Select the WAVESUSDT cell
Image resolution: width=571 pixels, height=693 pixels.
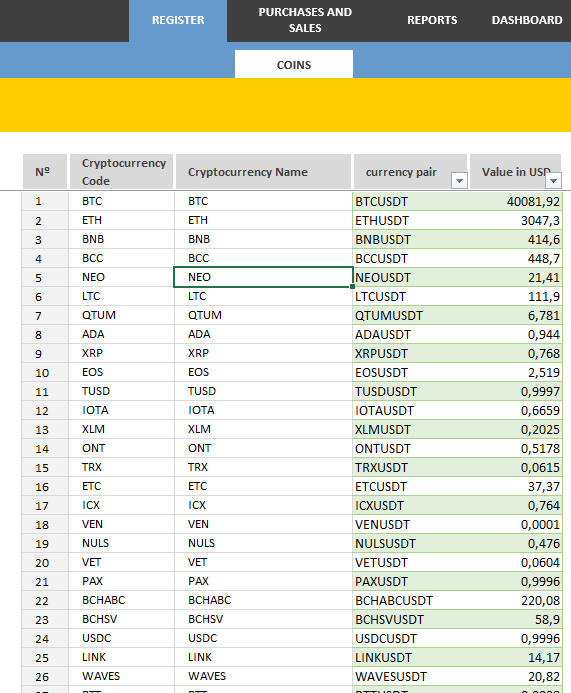pyautogui.click(x=411, y=677)
